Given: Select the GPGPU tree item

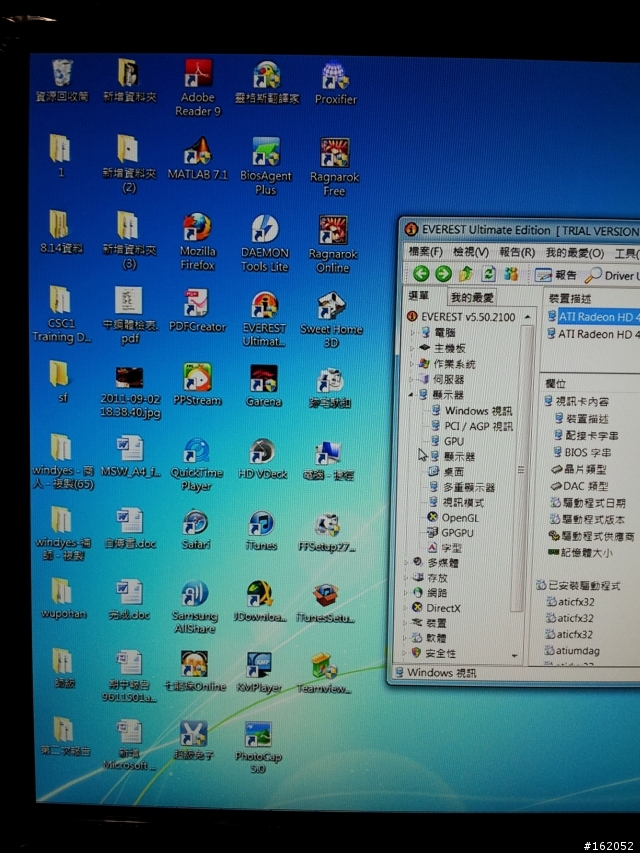Looking at the screenshot, I should click(450, 533).
